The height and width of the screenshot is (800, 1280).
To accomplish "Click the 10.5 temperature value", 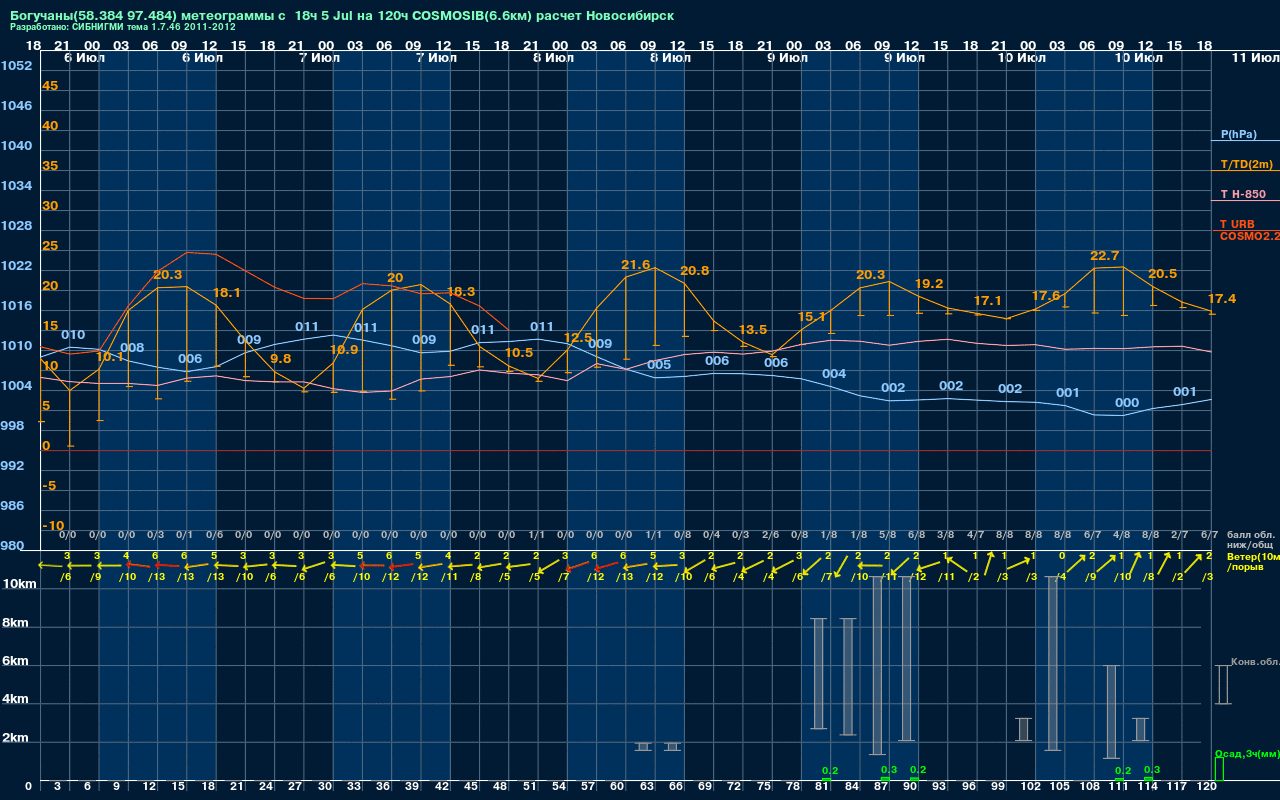I will point(519,353).
